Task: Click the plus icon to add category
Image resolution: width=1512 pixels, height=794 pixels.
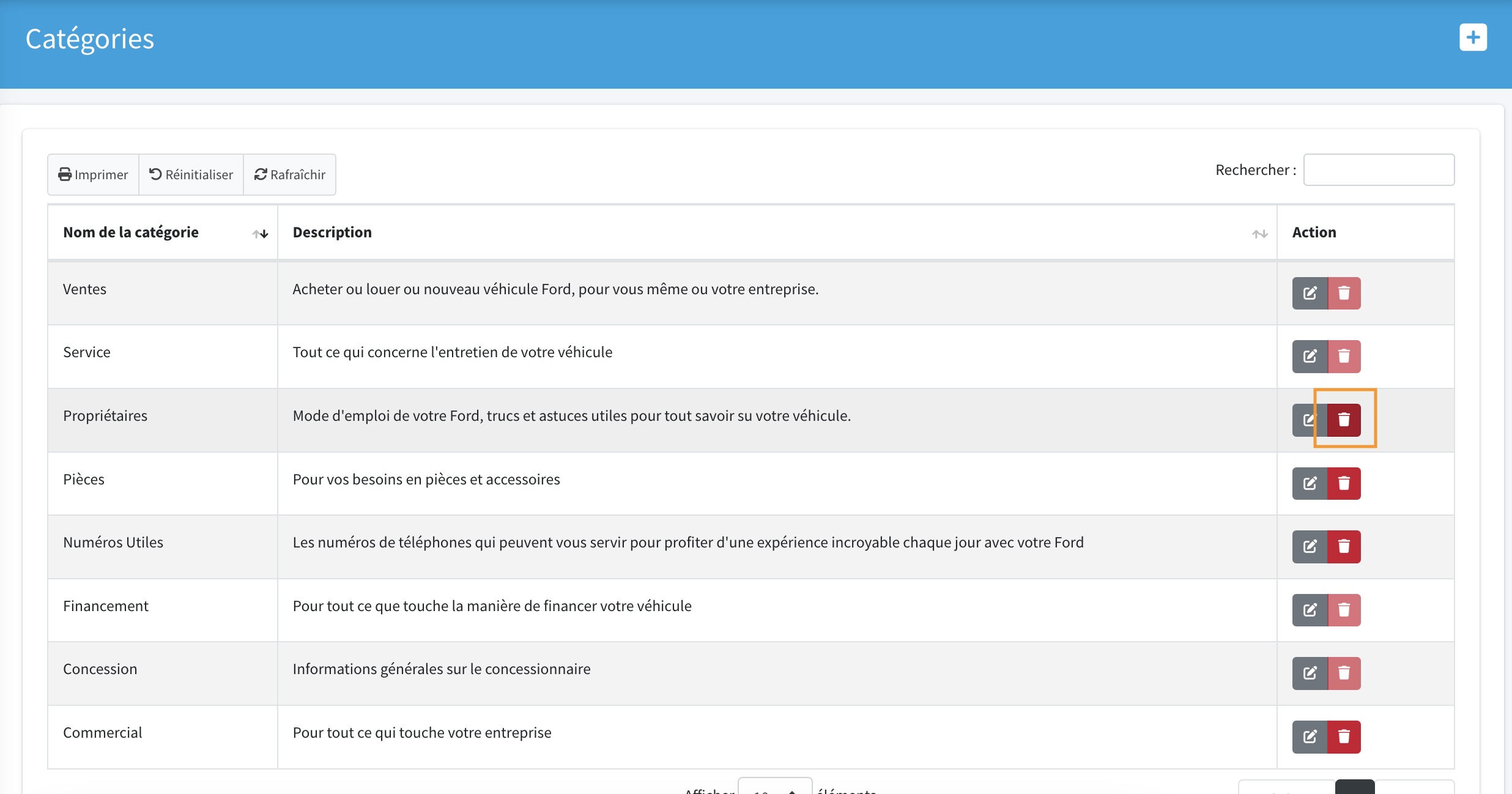Action: click(x=1472, y=38)
